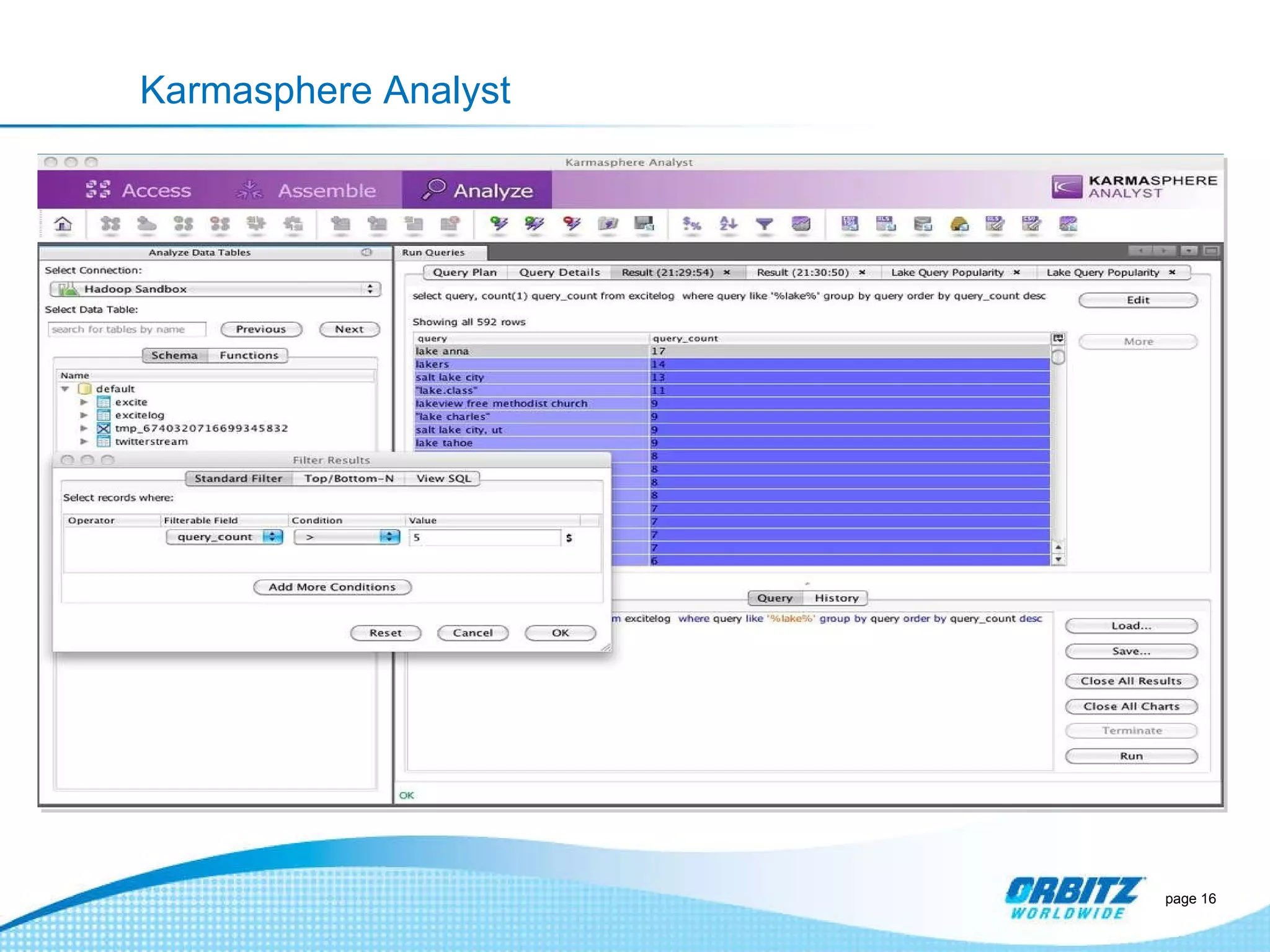Screen dimensions: 1270x952
Task: Click the Add More Conditions button
Action: coord(332,588)
